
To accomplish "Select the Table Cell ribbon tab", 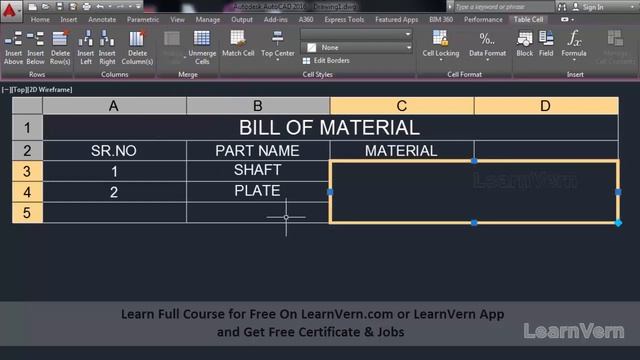I will coord(528,20).
